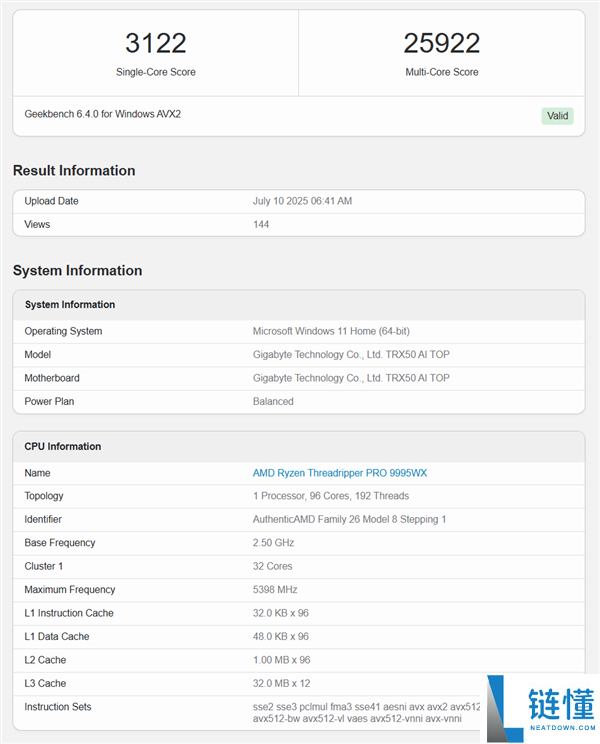This screenshot has width=600, height=744.
Task: Click the Operating System label
Action: [63, 331]
